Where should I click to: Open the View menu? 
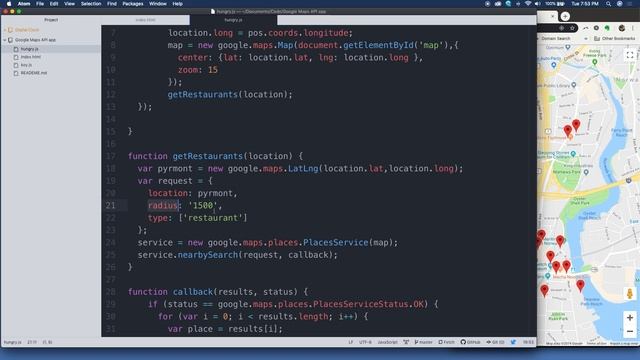69,4
